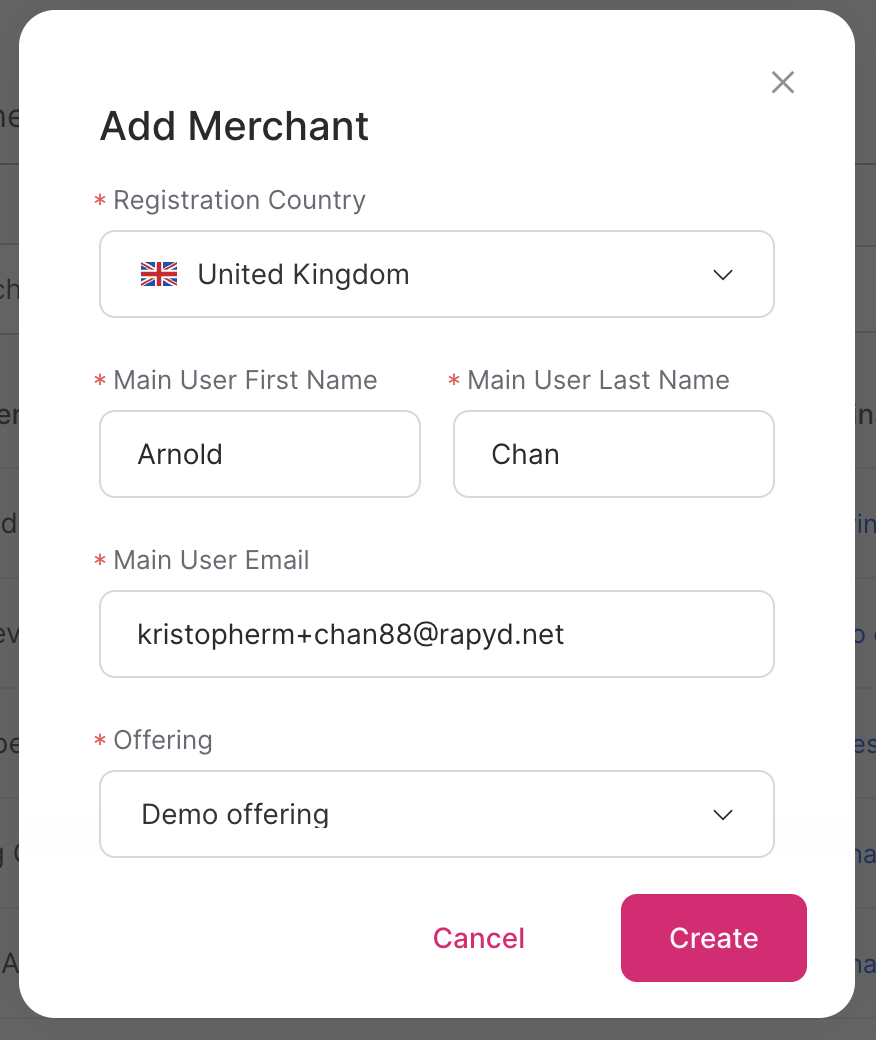This screenshot has width=876, height=1040.
Task: Select the Main User Email input
Action: click(x=437, y=634)
